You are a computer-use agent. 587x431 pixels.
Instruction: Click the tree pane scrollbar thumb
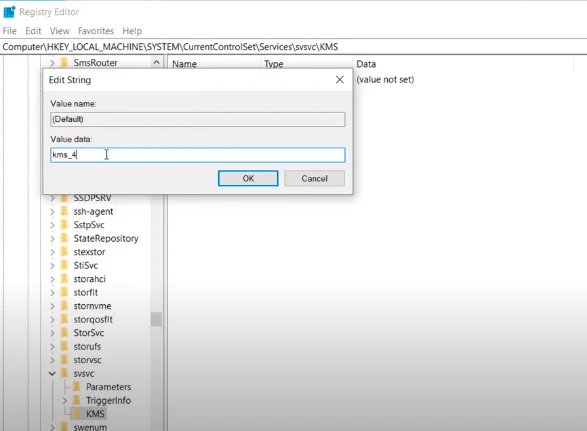coord(156,319)
